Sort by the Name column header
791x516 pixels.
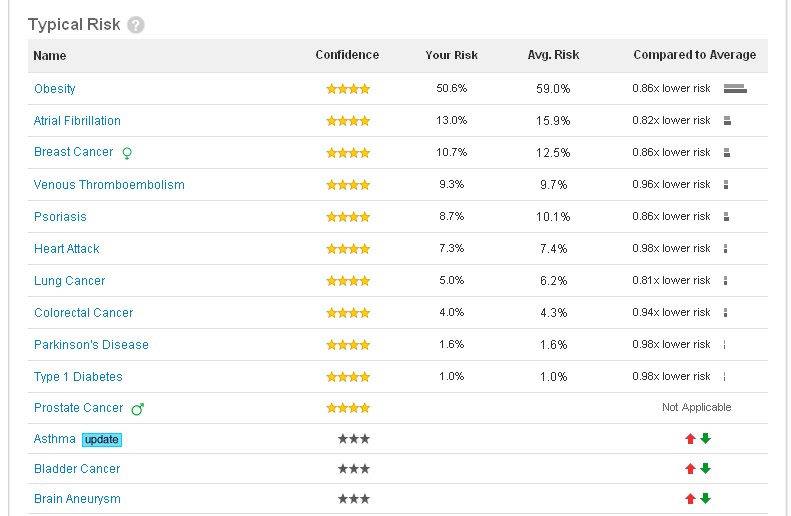(x=50, y=56)
